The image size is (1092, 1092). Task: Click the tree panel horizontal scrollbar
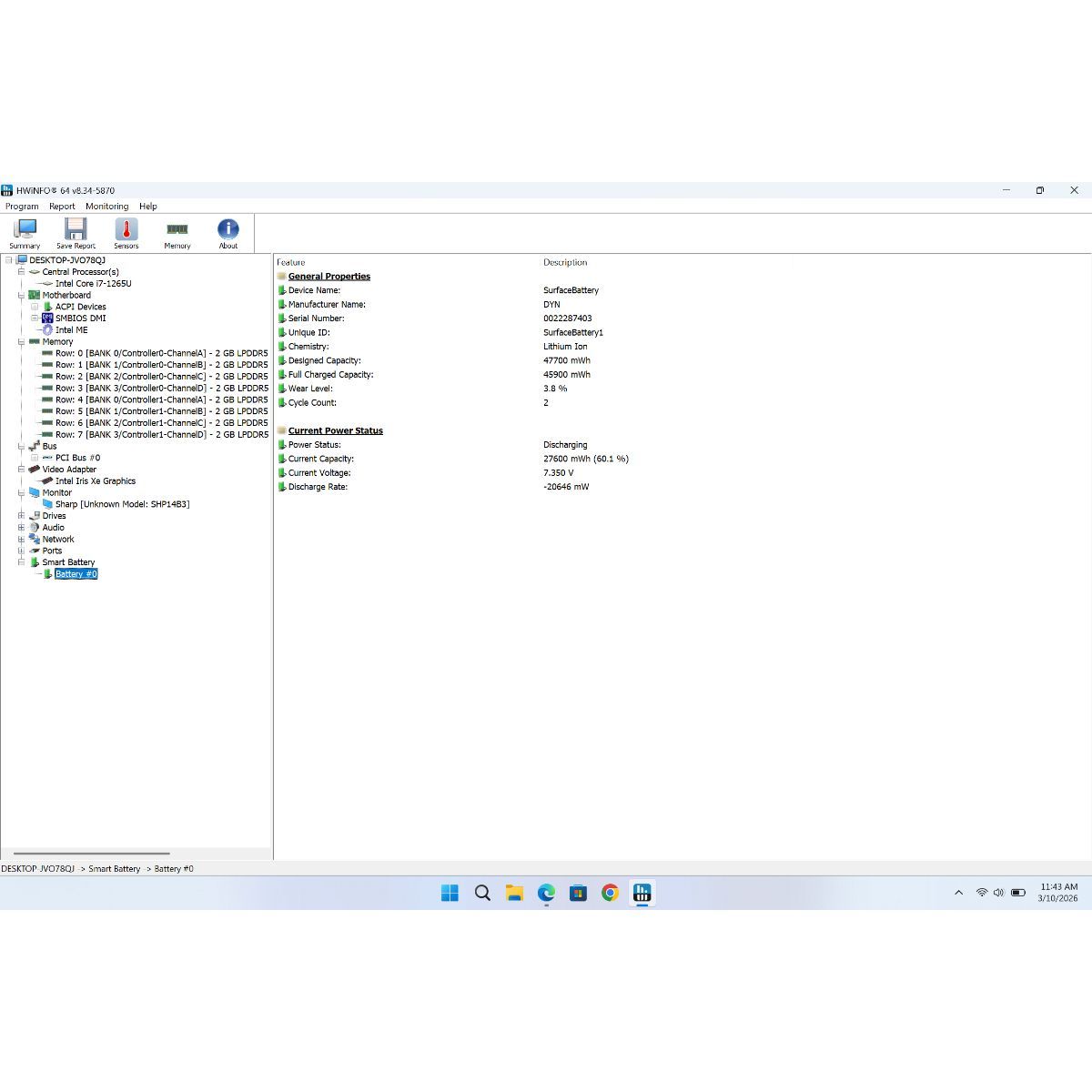click(91, 854)
